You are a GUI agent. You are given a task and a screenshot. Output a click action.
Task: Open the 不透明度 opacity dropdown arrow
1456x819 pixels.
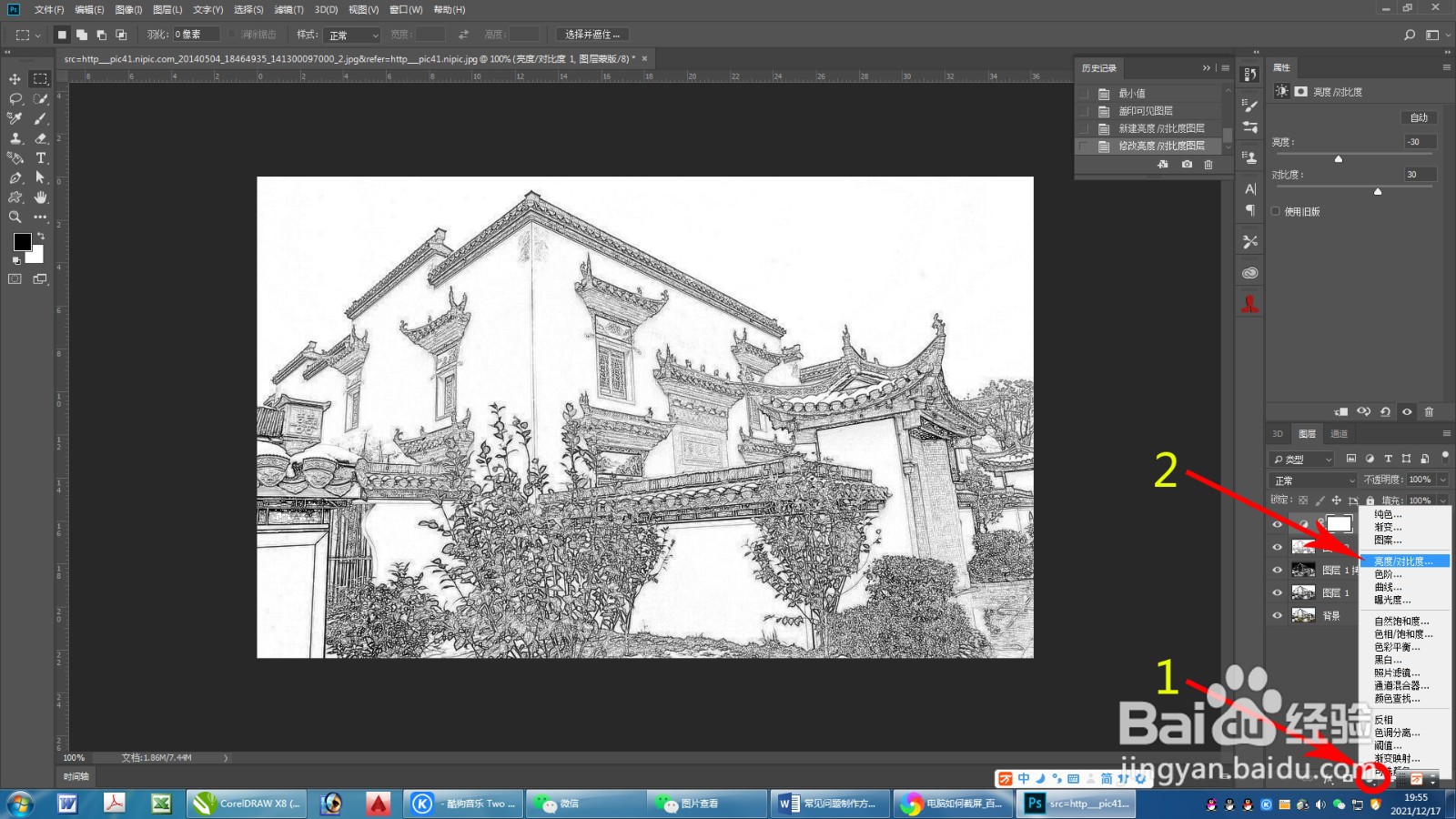coord(1442,480)
